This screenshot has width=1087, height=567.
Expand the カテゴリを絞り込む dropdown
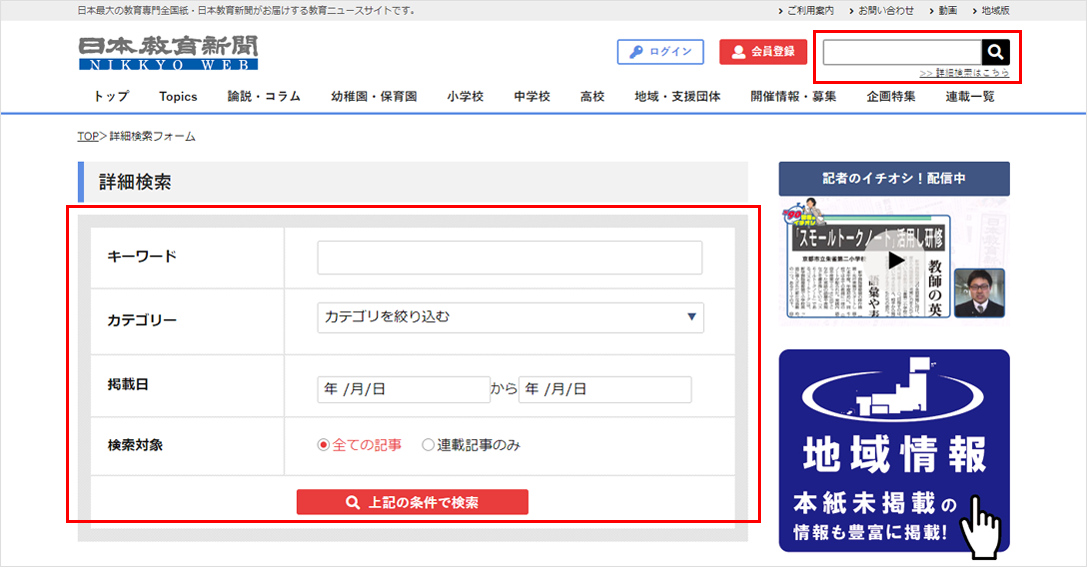pyautogui.click(x=510, y=317)
